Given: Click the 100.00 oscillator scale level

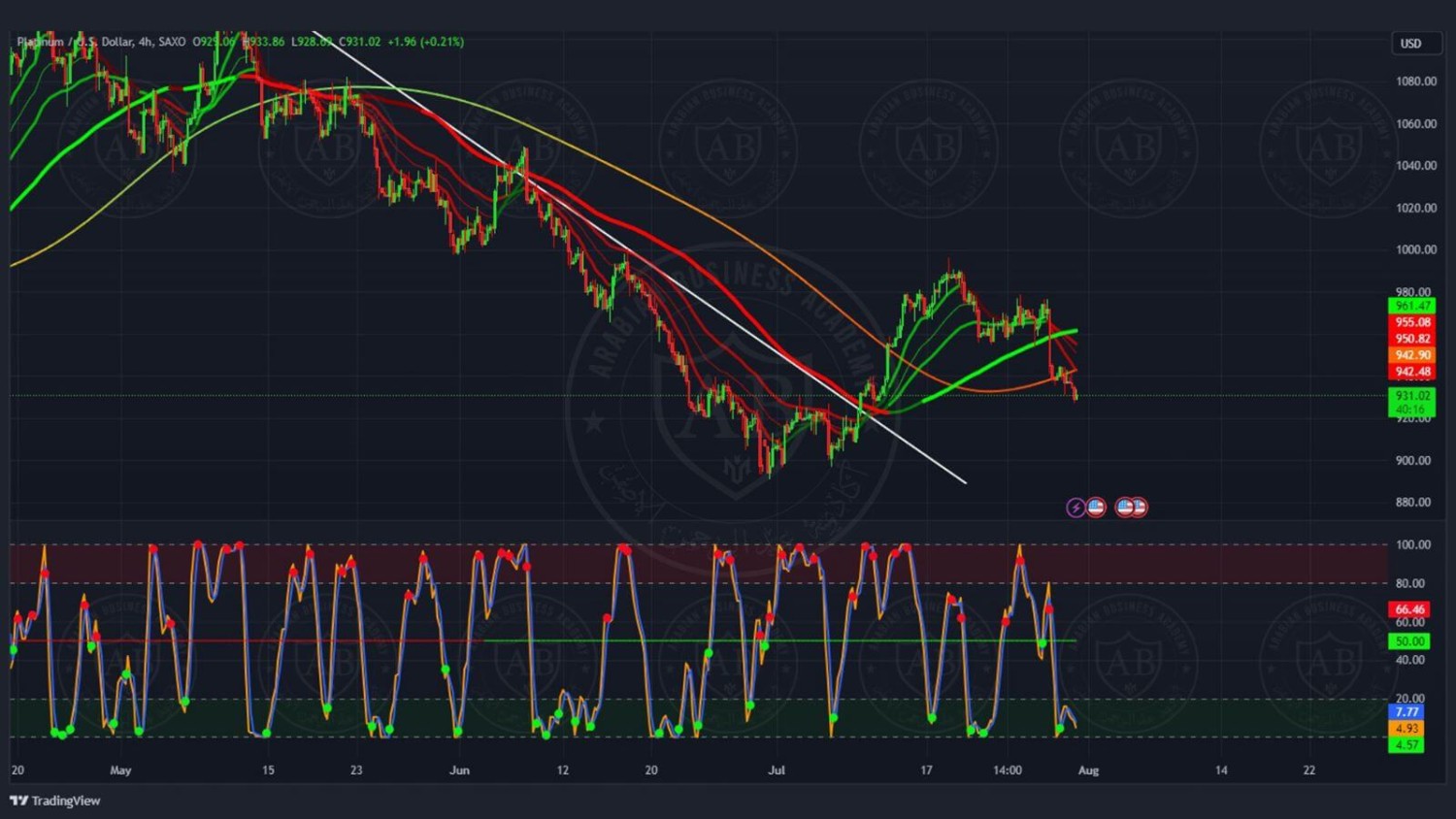Looking at the screenshot, I should coord(1413,544).
